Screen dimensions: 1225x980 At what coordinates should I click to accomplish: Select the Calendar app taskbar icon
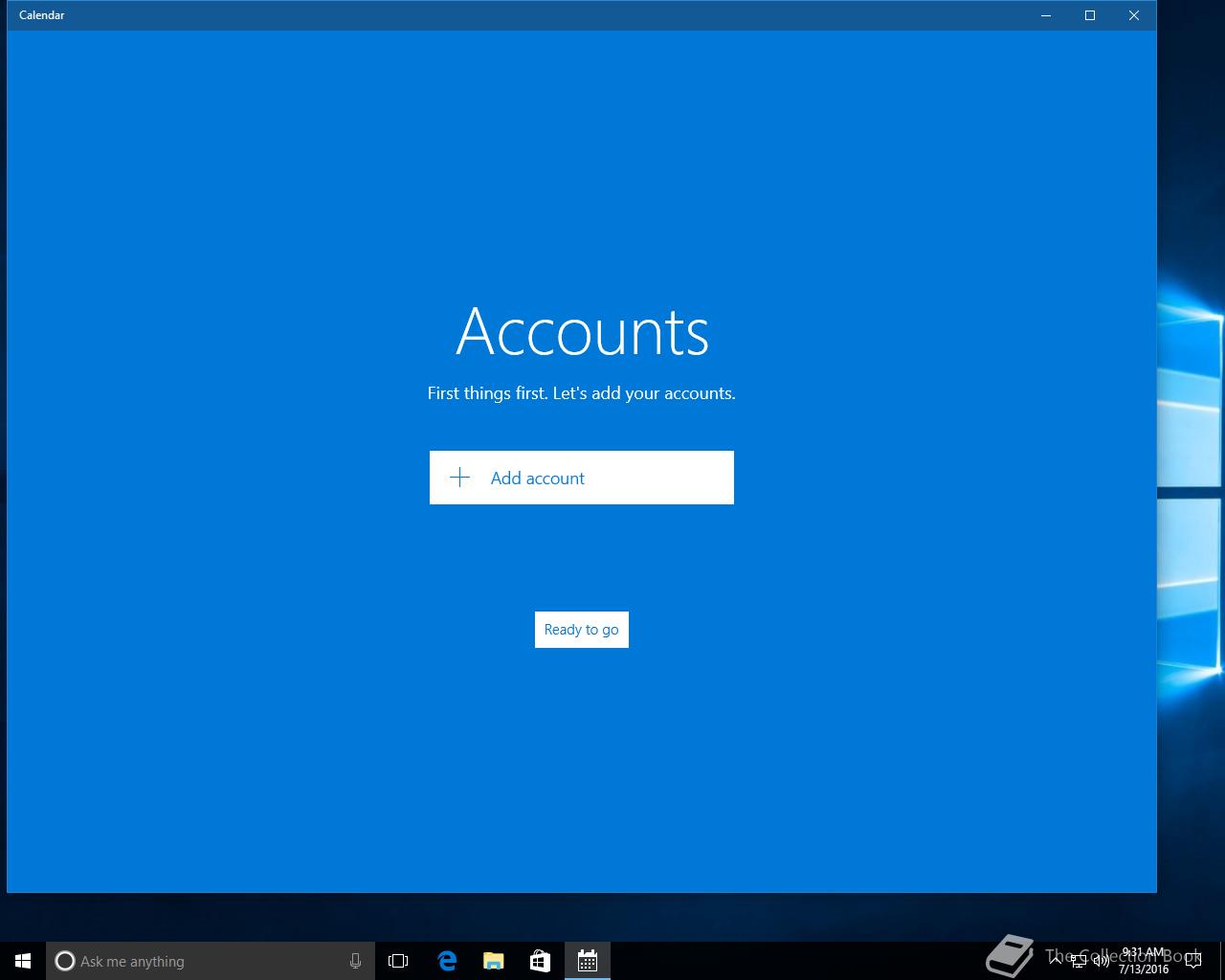click(587, 961)
